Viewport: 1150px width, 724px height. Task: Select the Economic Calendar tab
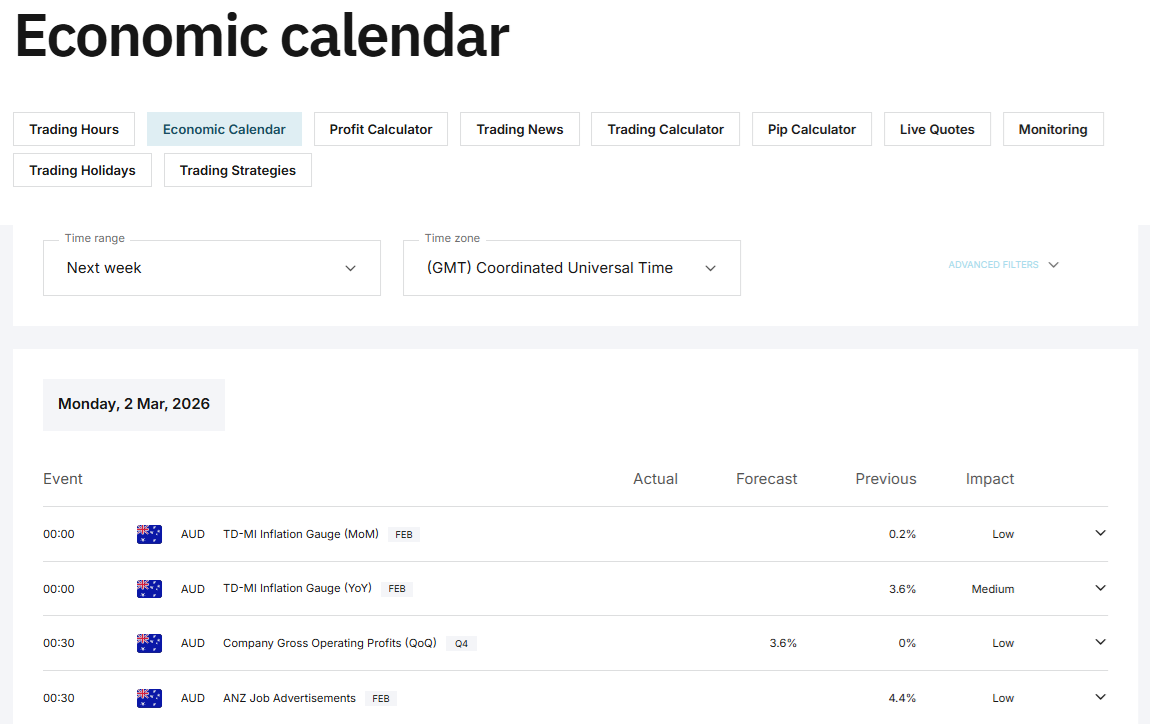[224, 129]
